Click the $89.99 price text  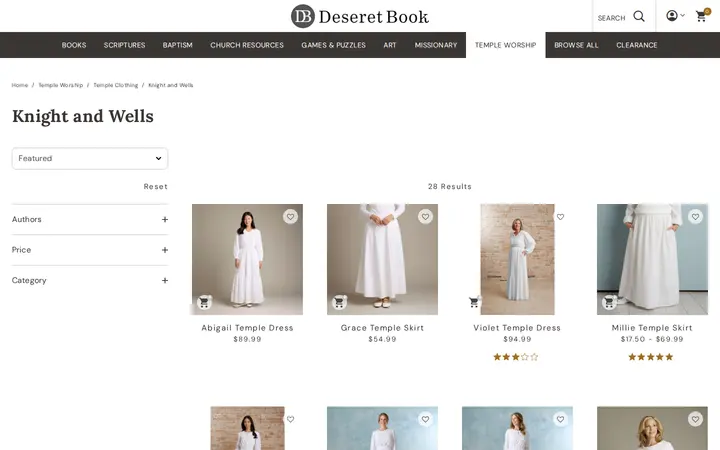pos(248,339)
